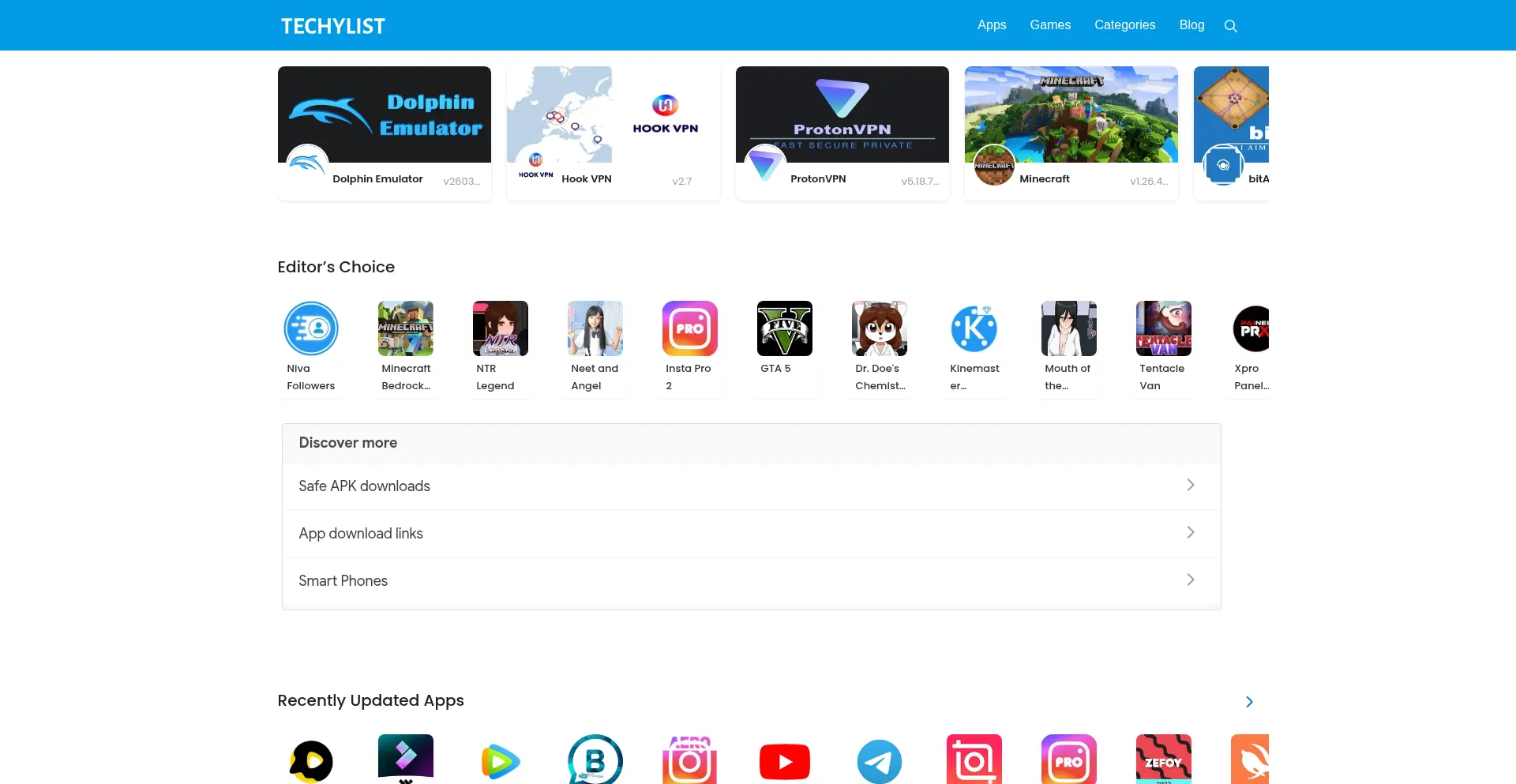Open the Insta Pro 2 icon in Editor's Choice

click(x=690, y=328)
